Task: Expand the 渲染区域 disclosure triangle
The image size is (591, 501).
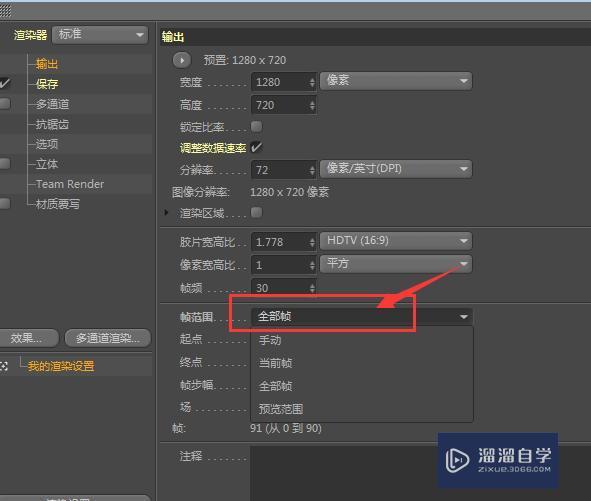Action: 166,213
